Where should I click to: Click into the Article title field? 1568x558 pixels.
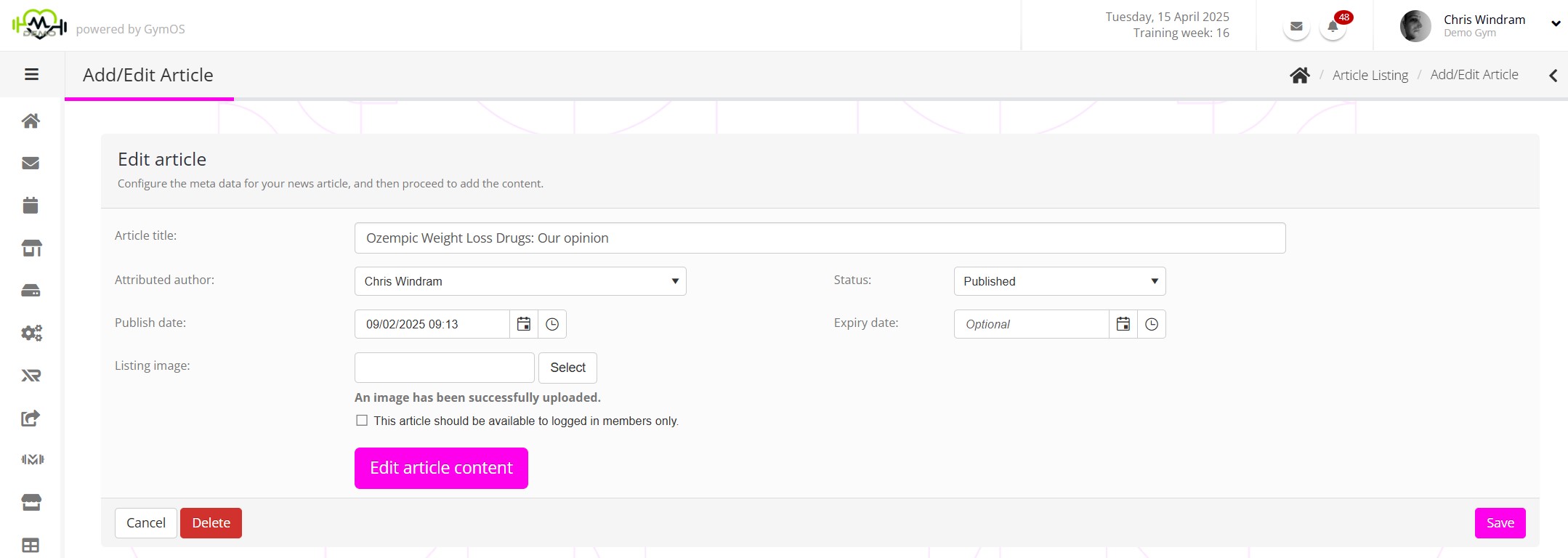coord(819,238)
